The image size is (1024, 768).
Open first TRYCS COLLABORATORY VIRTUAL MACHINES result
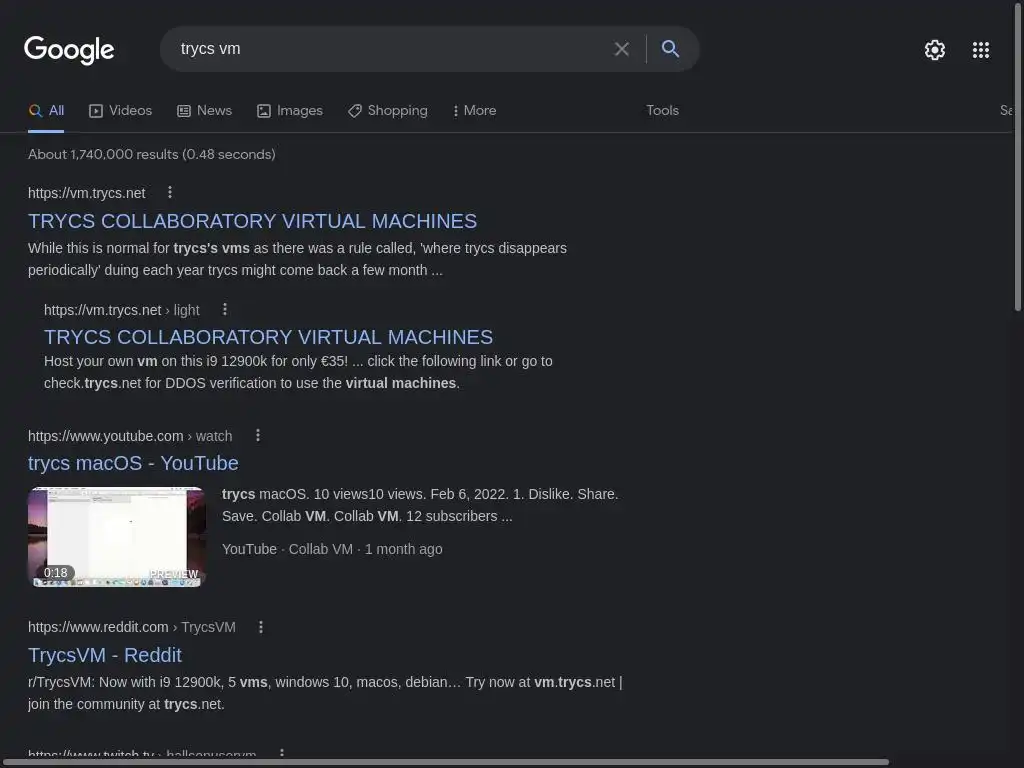252,221
